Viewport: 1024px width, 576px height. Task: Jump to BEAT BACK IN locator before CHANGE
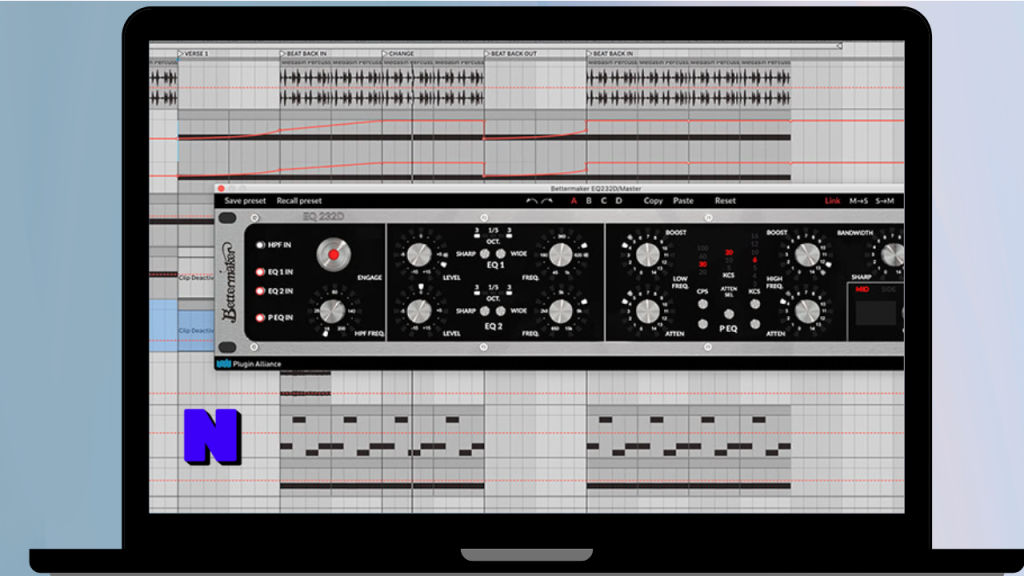[x=304, y=54]
